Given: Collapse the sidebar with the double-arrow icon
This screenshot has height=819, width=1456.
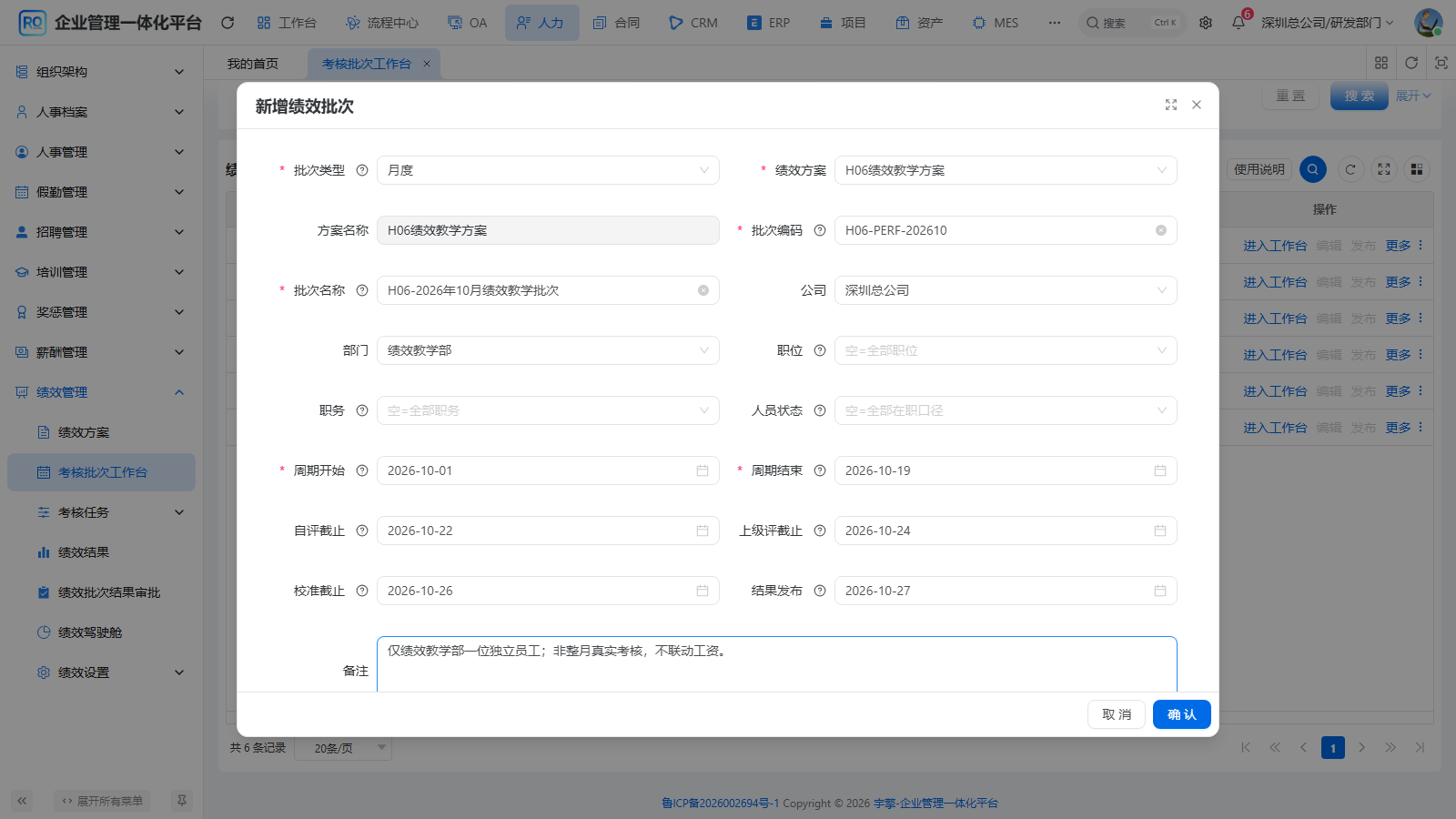Looking at the screenshot, I should point(23,801).
